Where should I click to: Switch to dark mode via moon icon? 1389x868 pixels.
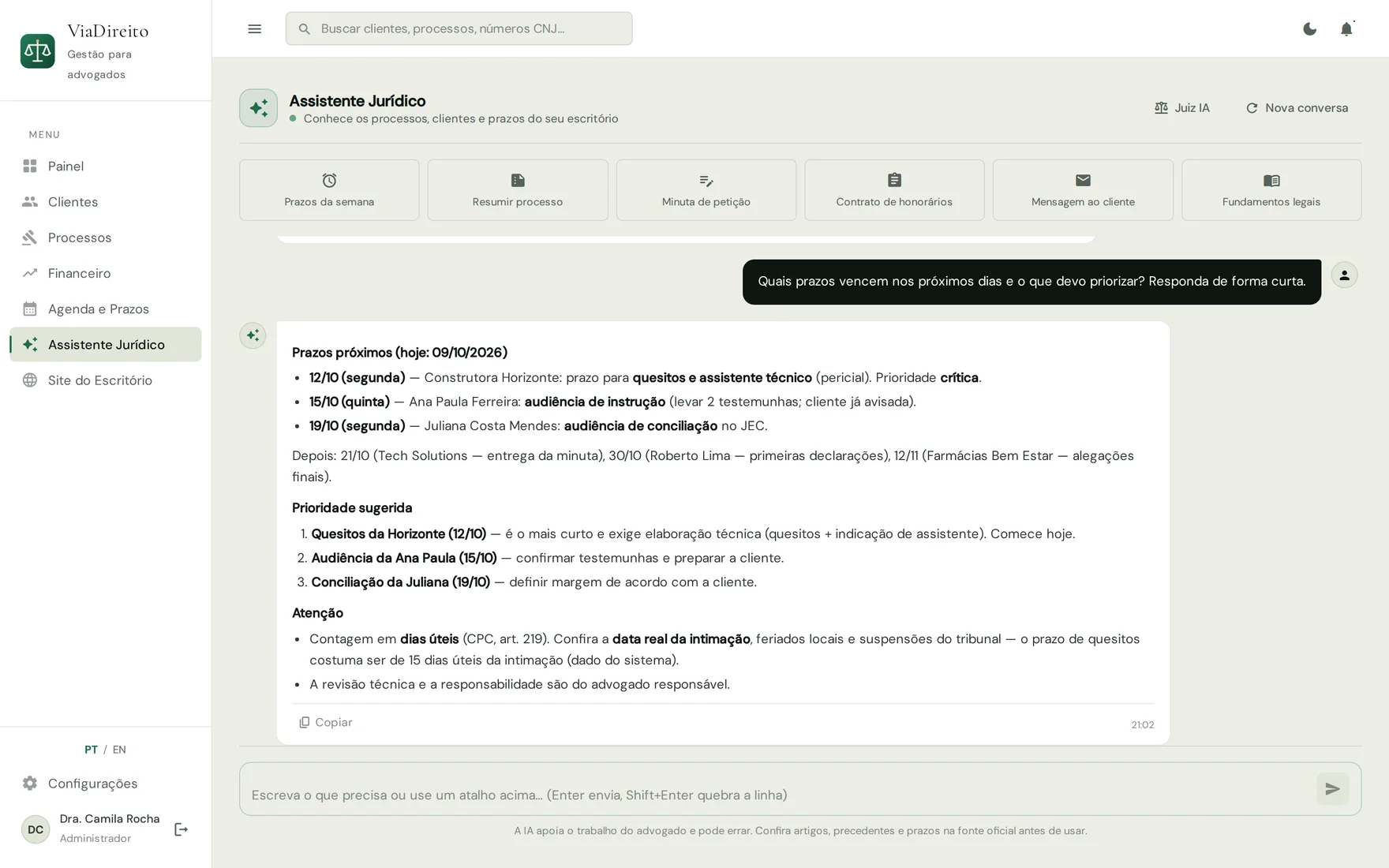click(1309, 29)
